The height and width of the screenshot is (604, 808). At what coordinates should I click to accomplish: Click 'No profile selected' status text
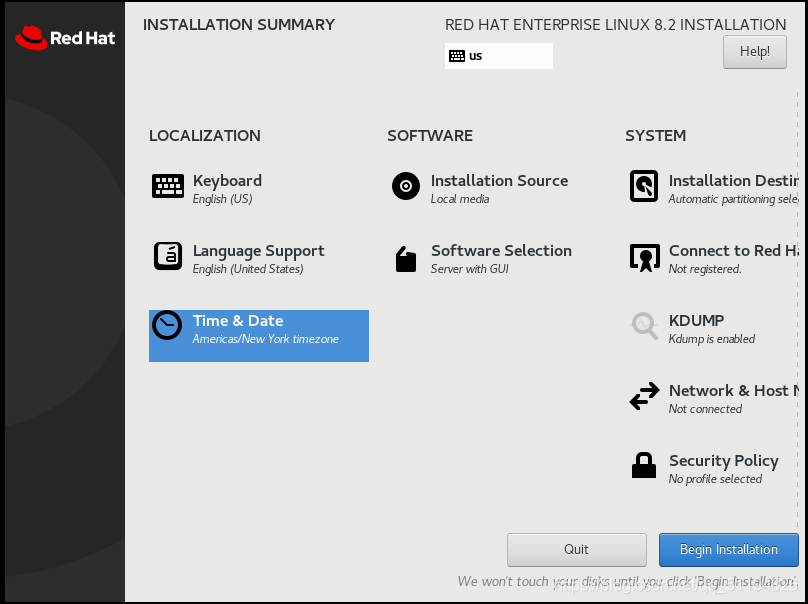[715, 479]
